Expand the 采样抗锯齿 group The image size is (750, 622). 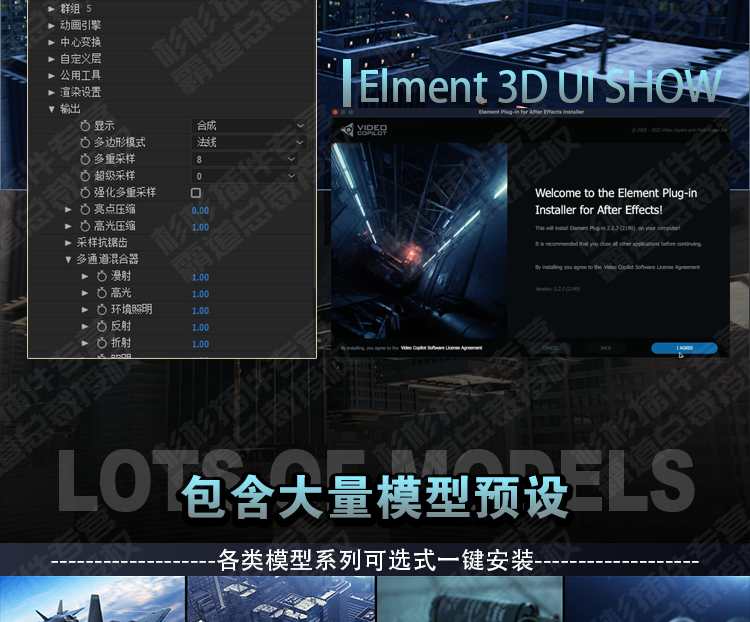pyautogui.click(x=68, y=243)
